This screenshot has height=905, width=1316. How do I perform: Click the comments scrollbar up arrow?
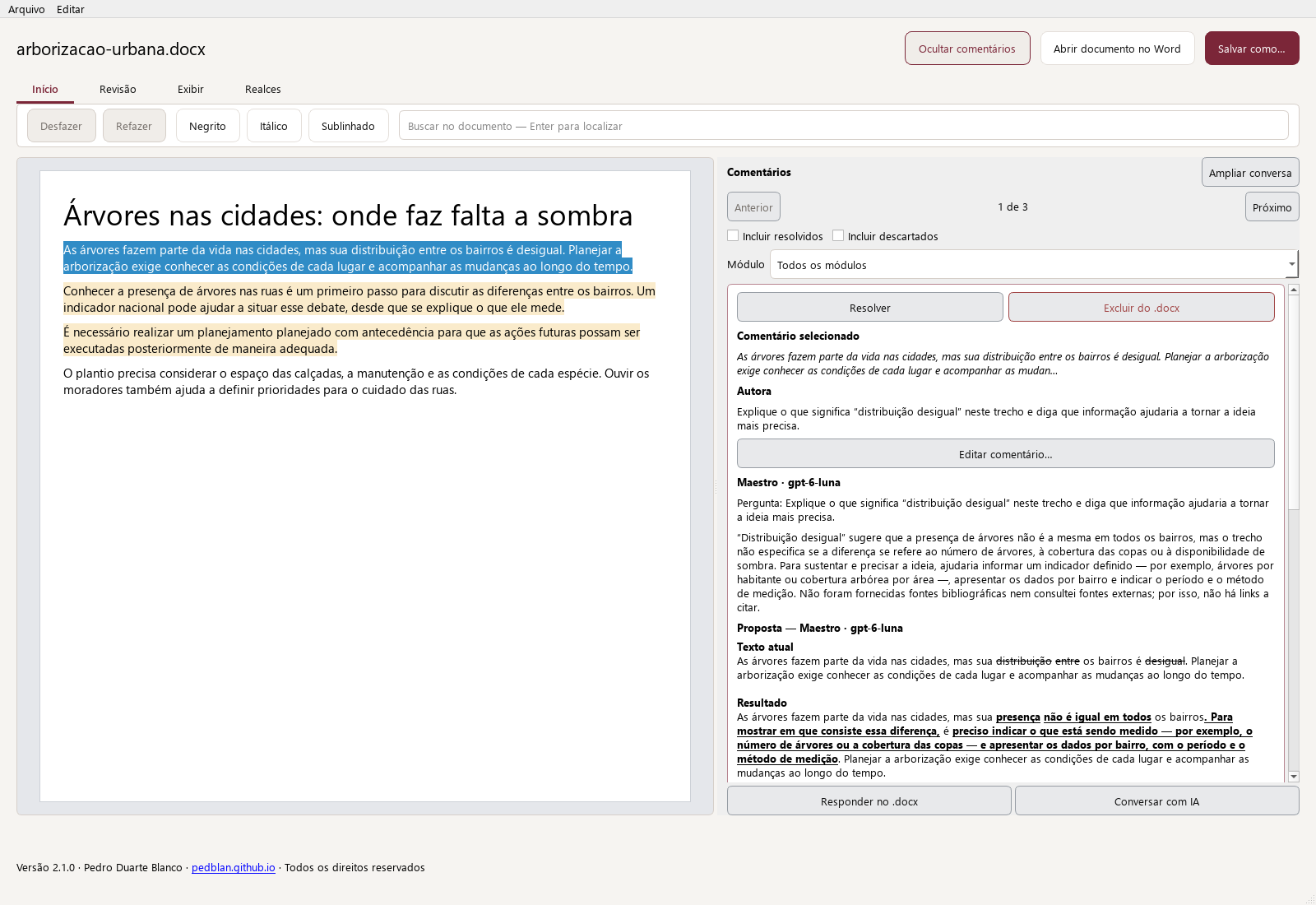pyautogui.click(x=1294, y=290)
